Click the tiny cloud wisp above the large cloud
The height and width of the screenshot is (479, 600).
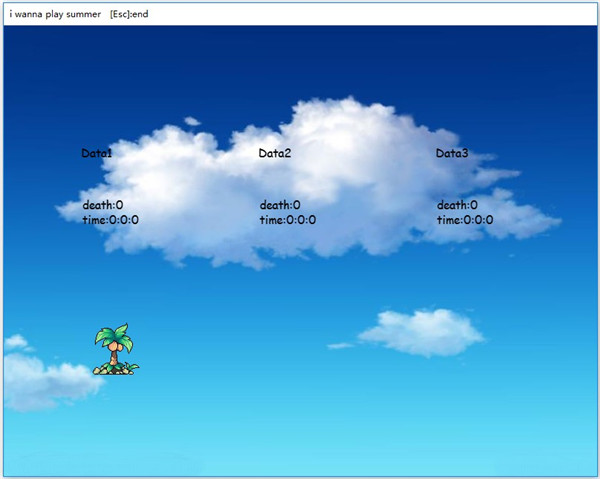(192, 121)
